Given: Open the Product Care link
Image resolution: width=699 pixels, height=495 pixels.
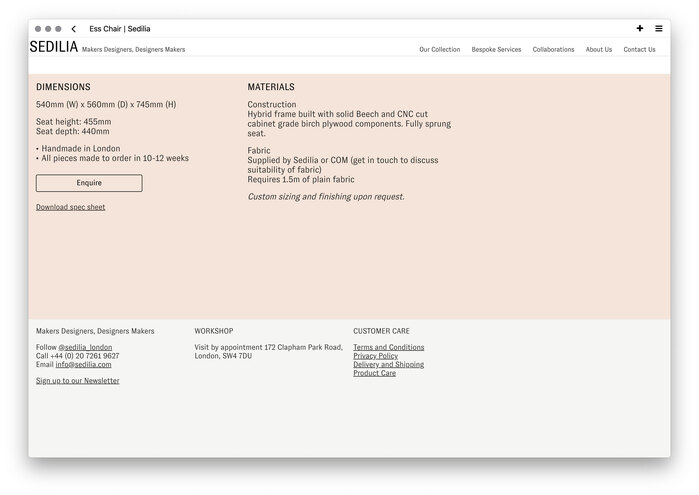Looking at the screenshot, I should (374, 373).
